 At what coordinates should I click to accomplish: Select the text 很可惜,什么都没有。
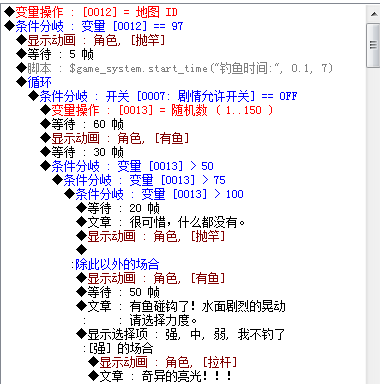click(188, 222)
